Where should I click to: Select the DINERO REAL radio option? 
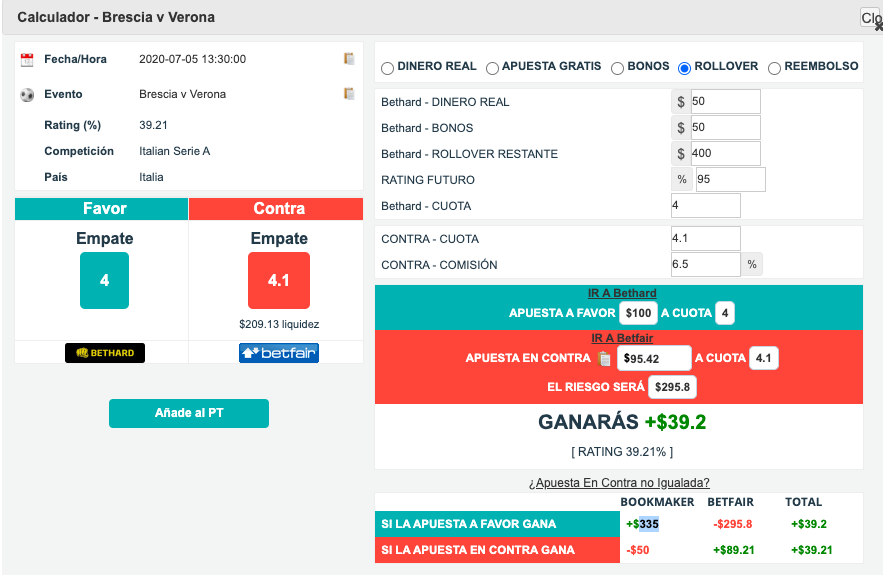pyautogui.click(x=387, y=68)
